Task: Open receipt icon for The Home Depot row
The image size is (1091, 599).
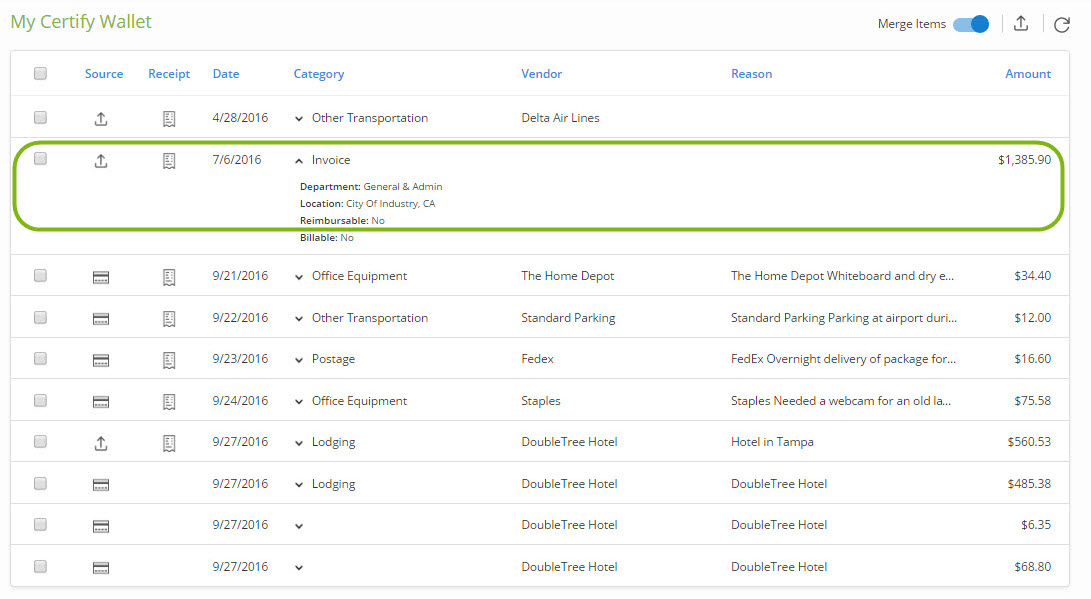Action: point(169,277)
